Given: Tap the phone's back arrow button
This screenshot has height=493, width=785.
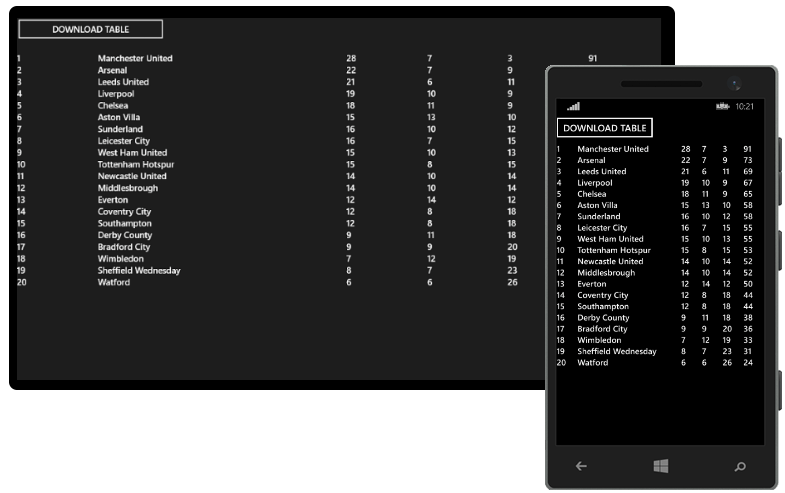Looking at the screenshot, I should (x=581, y=466).
